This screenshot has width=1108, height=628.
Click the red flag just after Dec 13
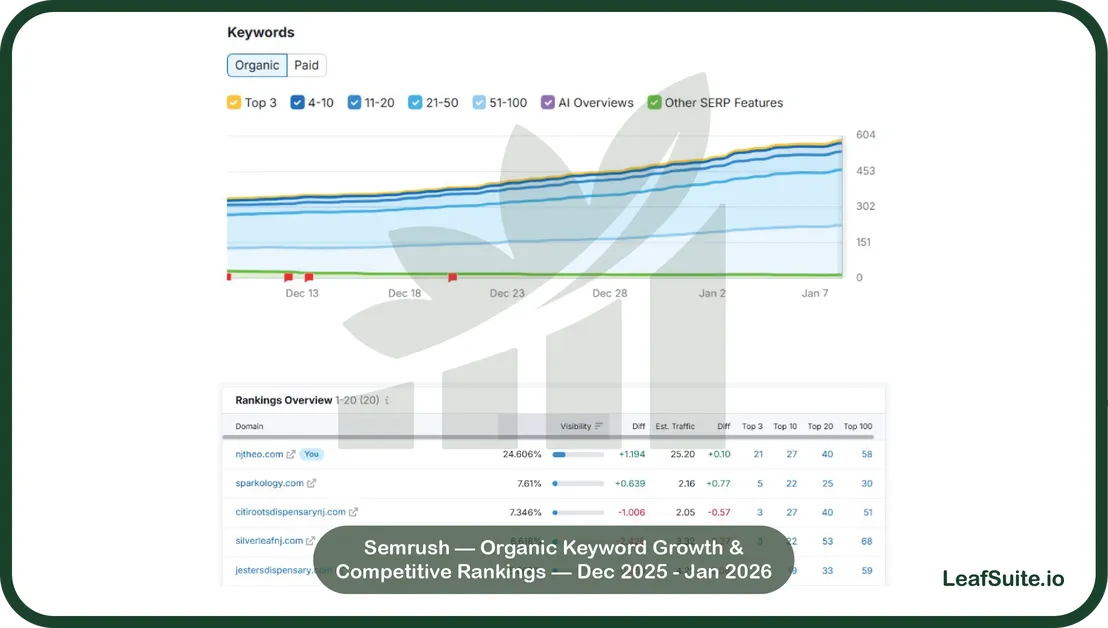coord(309,278)
